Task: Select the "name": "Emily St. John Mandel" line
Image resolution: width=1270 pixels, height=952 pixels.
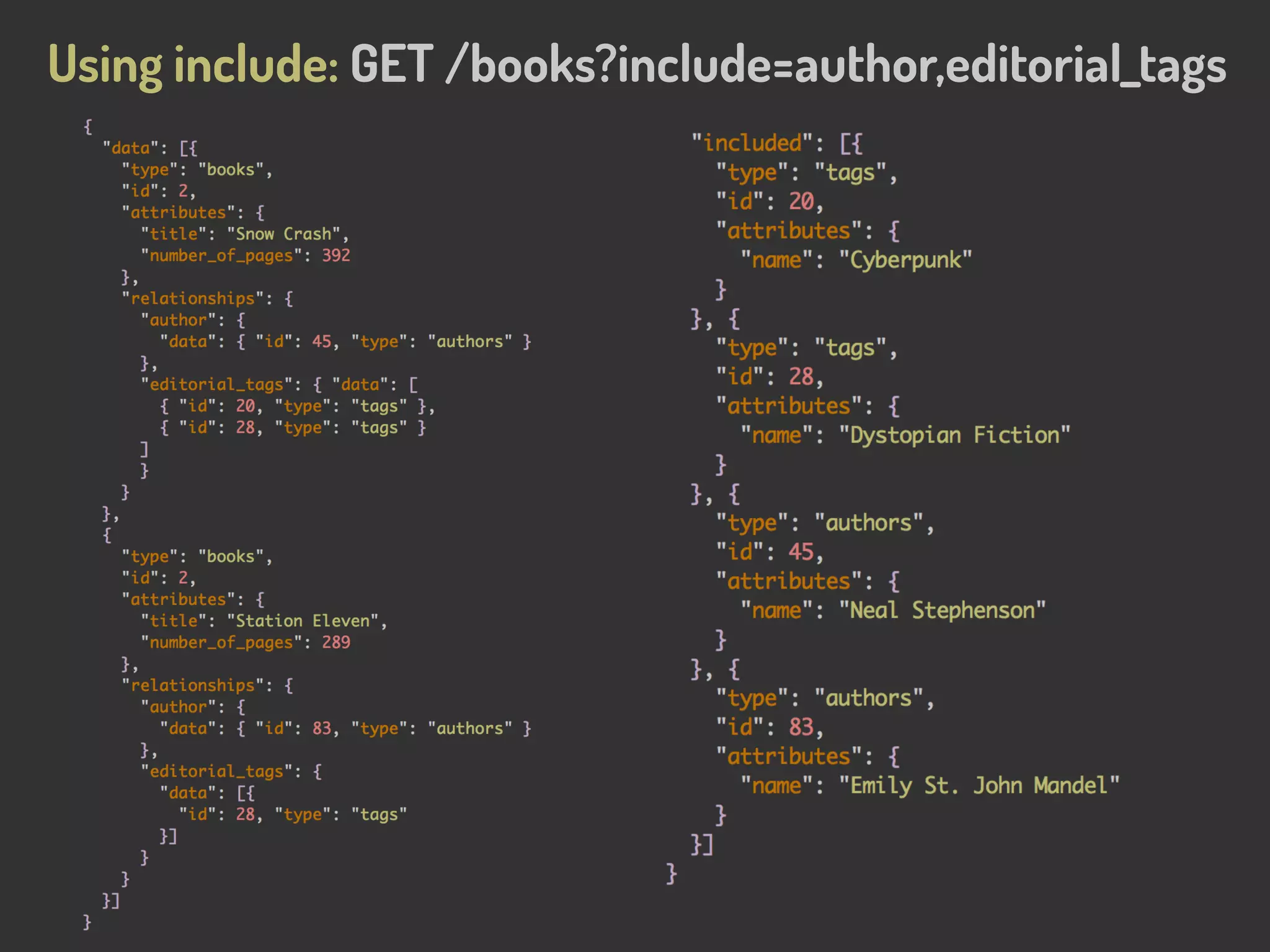Action: [x=930, y=786]
